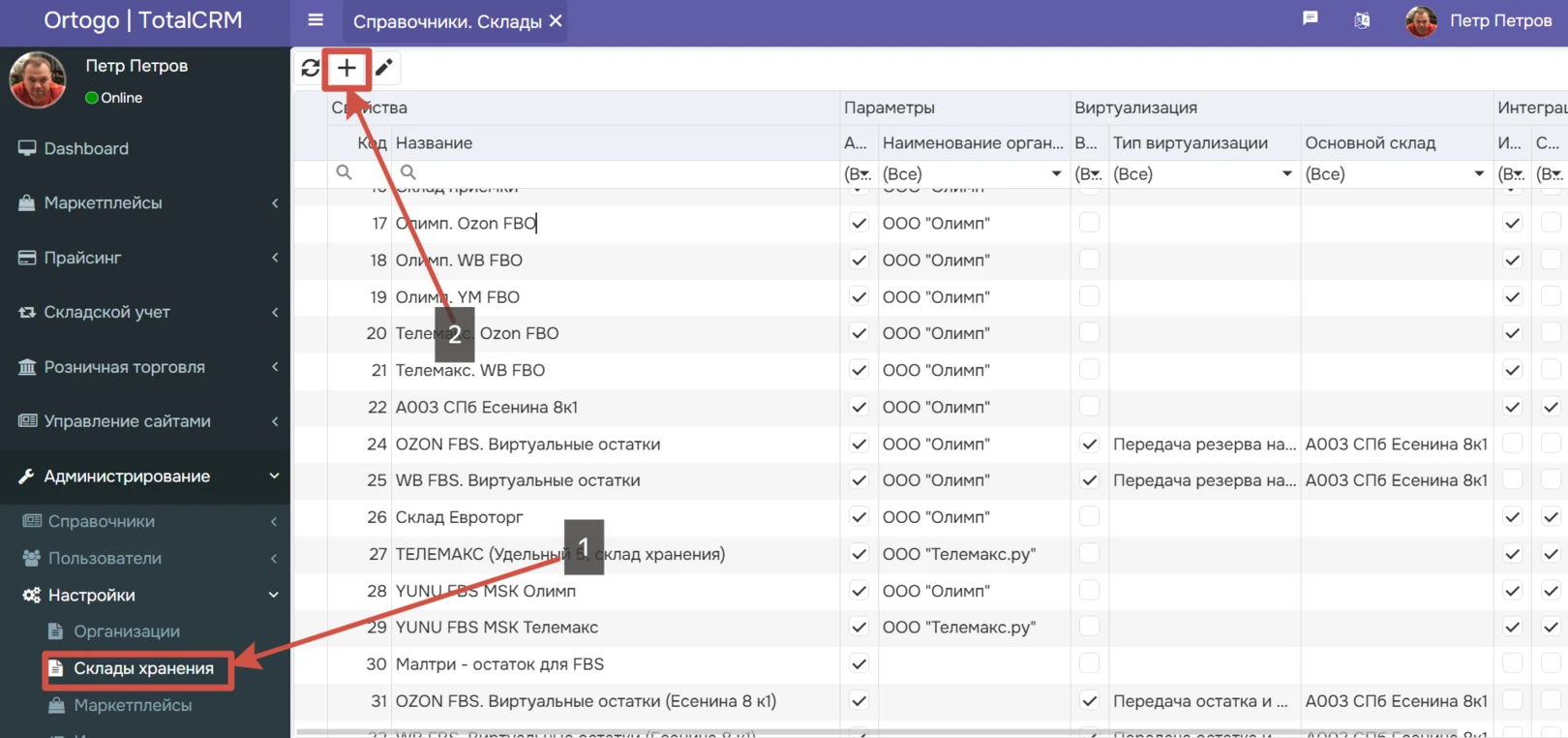Click the Настройки gears icon

[32, 595]
